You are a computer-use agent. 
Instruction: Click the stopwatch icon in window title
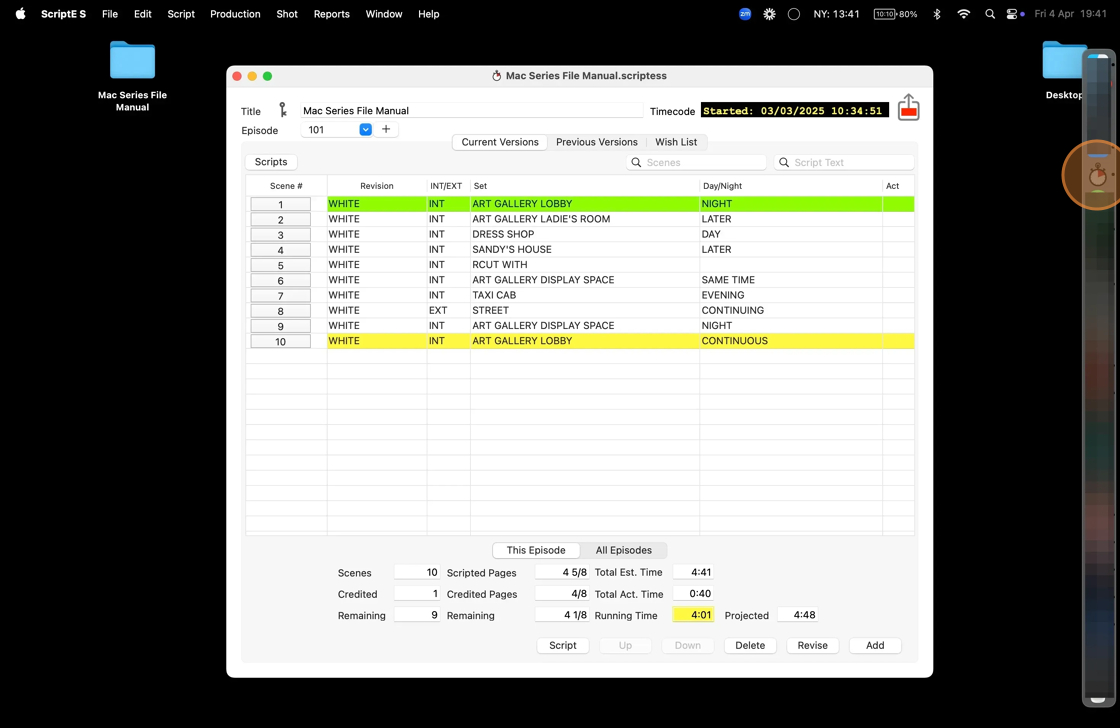pos(496,76)
